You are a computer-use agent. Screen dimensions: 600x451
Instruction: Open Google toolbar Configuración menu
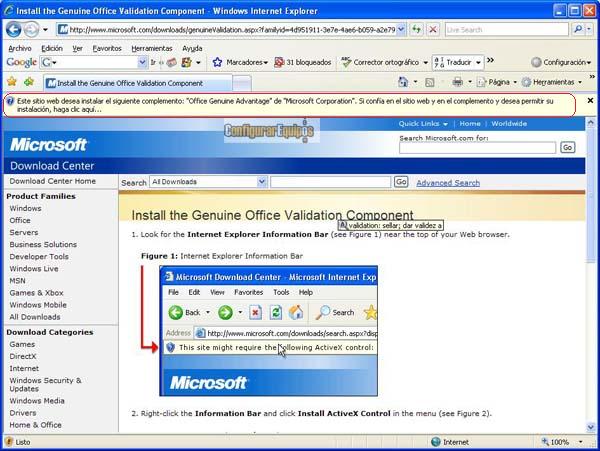click(x=561, y=62)
